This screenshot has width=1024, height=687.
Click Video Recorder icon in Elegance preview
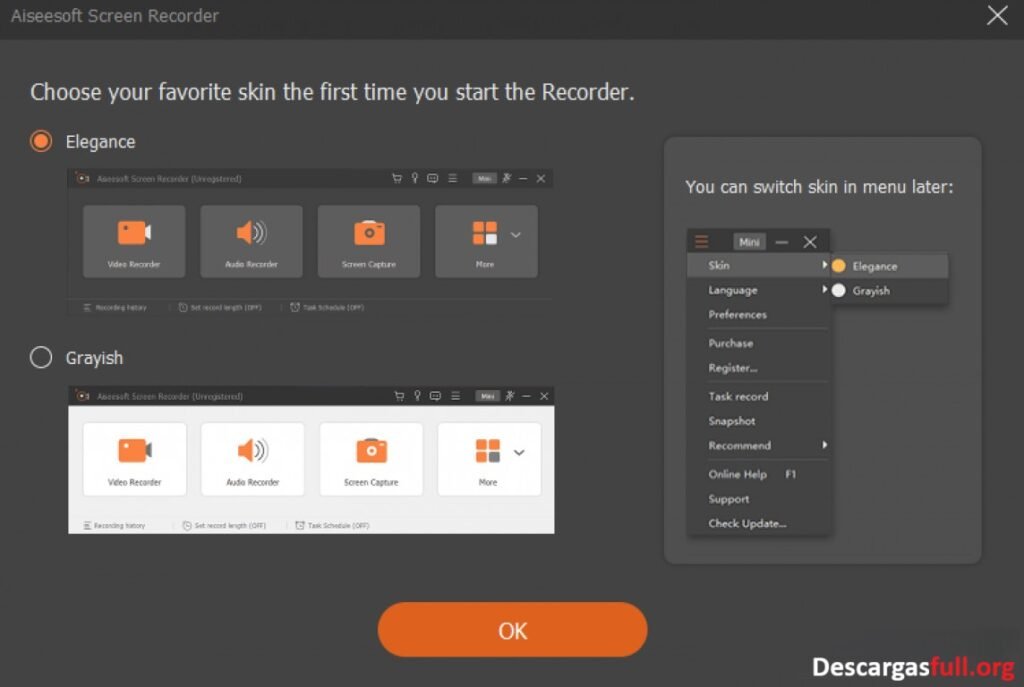pyautogui.click(x=134, y=233)
